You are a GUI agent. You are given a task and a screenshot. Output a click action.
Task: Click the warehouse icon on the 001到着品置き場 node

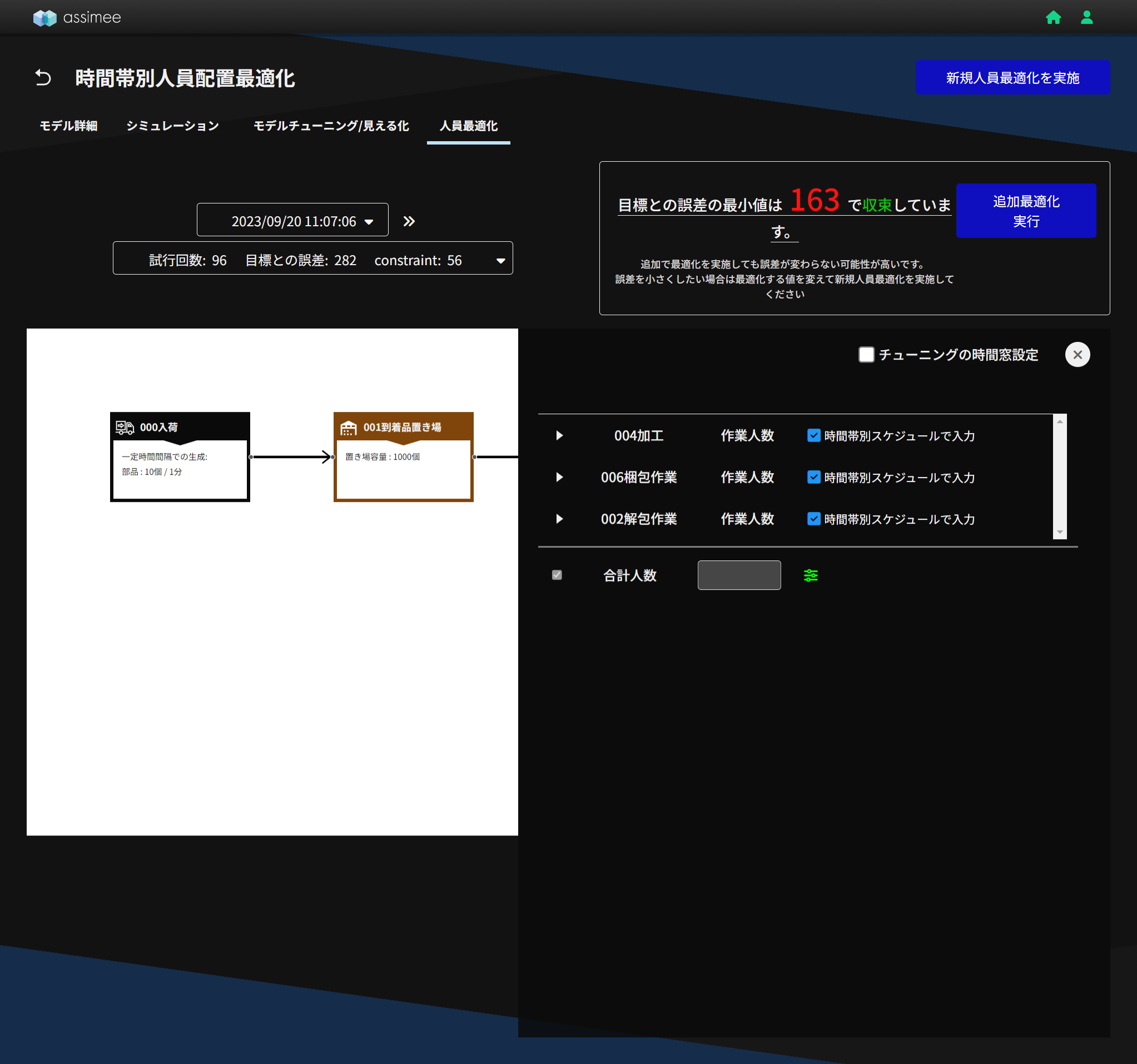point(348,427)
